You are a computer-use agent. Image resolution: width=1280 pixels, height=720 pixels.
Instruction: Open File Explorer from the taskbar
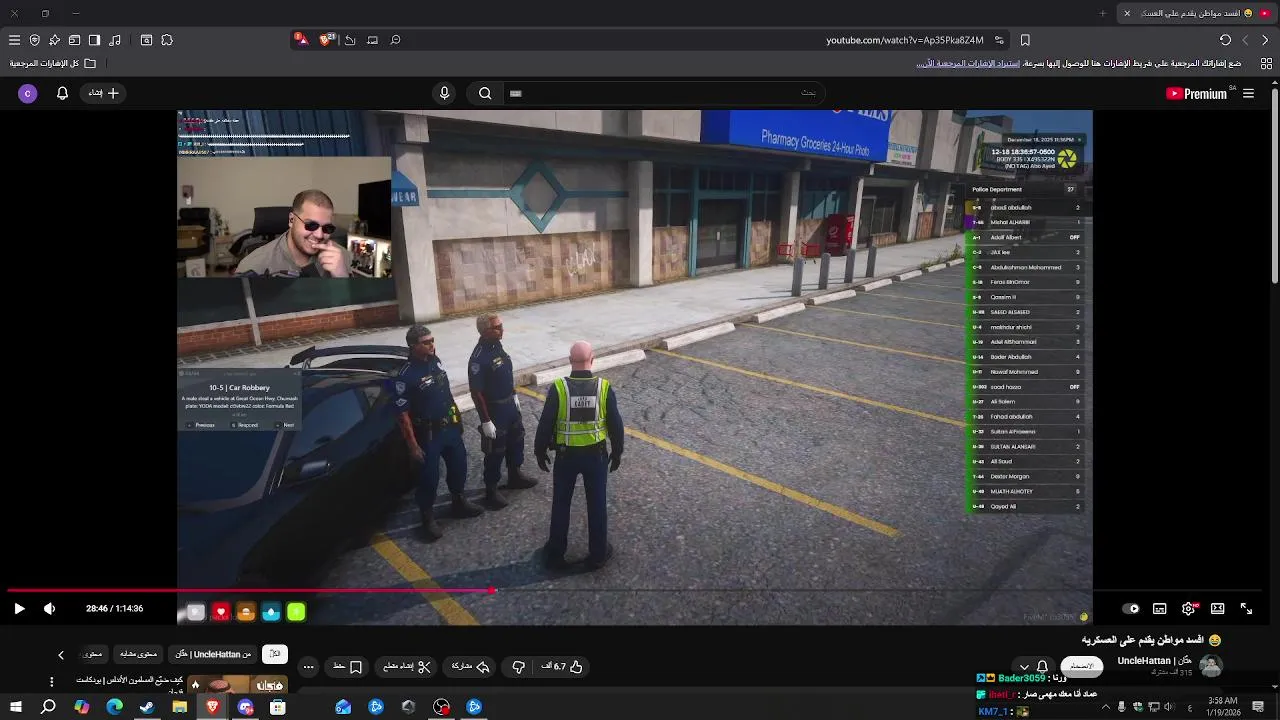point(180,707)
